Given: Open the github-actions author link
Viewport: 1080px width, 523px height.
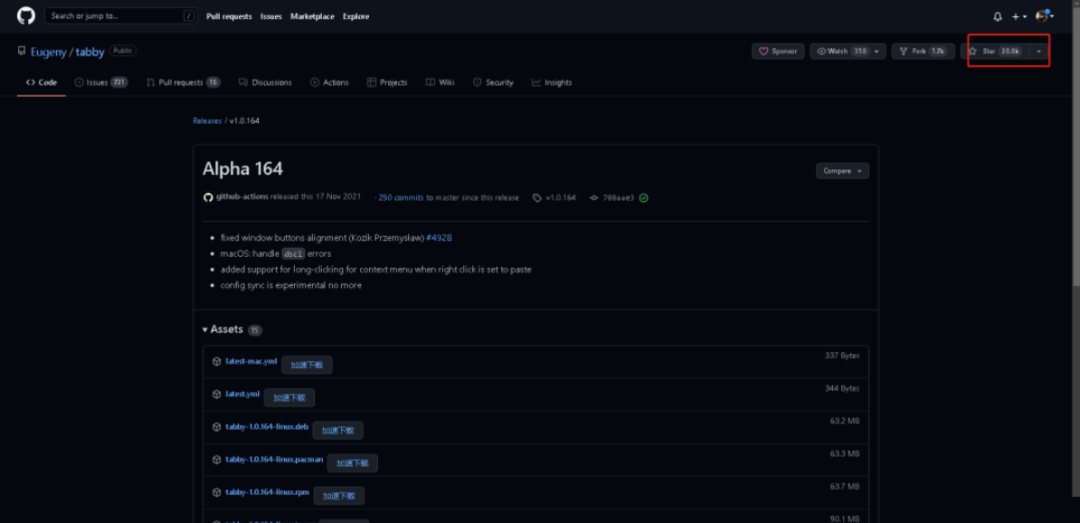Looking at the screenshot, I should pyautogui.click(x=242, y=197).
